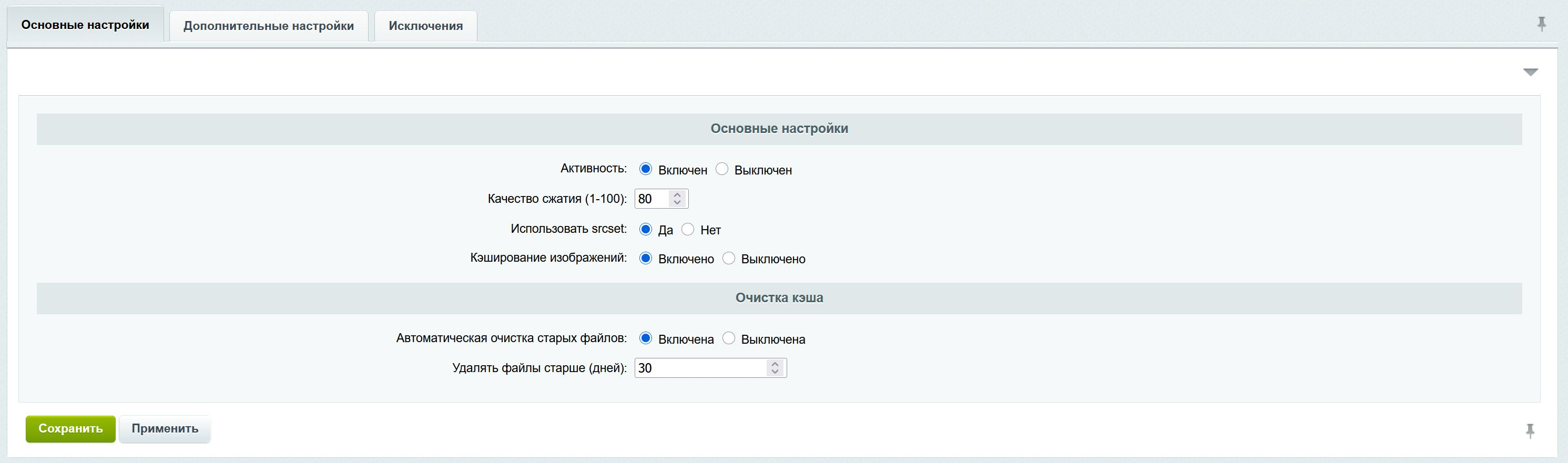Select the Включен activity radio button

(646, 169)
